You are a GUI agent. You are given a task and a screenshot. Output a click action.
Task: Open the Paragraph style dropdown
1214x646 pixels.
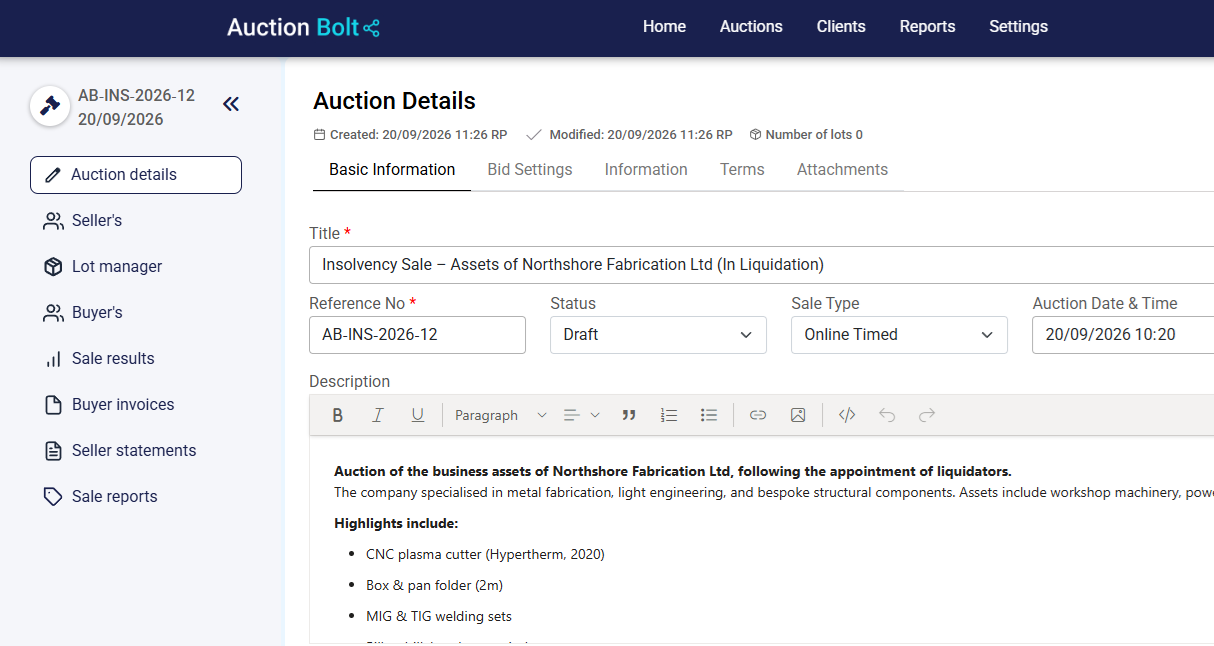coord(500,415)
